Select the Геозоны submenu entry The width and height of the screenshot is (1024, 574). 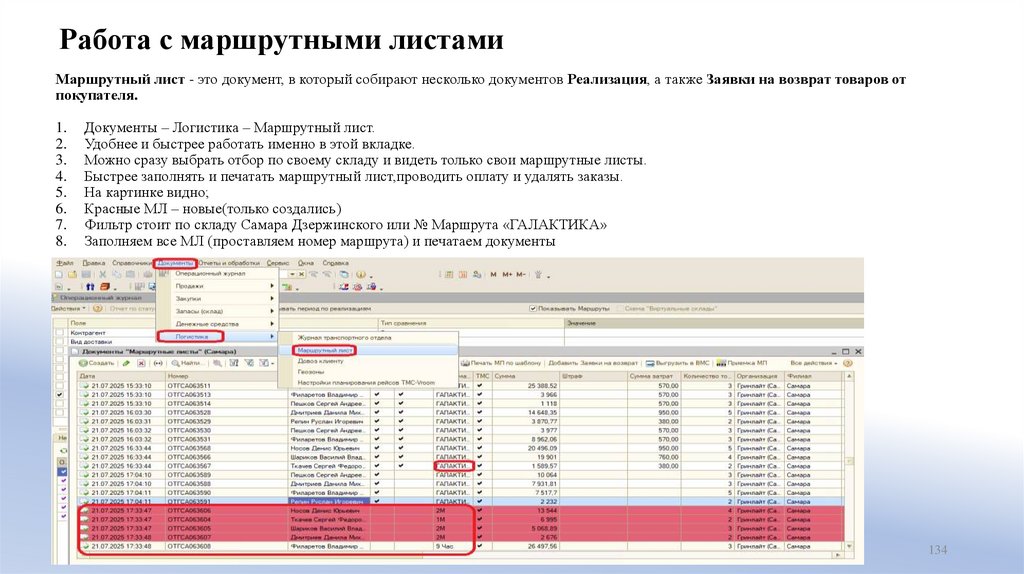coord(311,372)
